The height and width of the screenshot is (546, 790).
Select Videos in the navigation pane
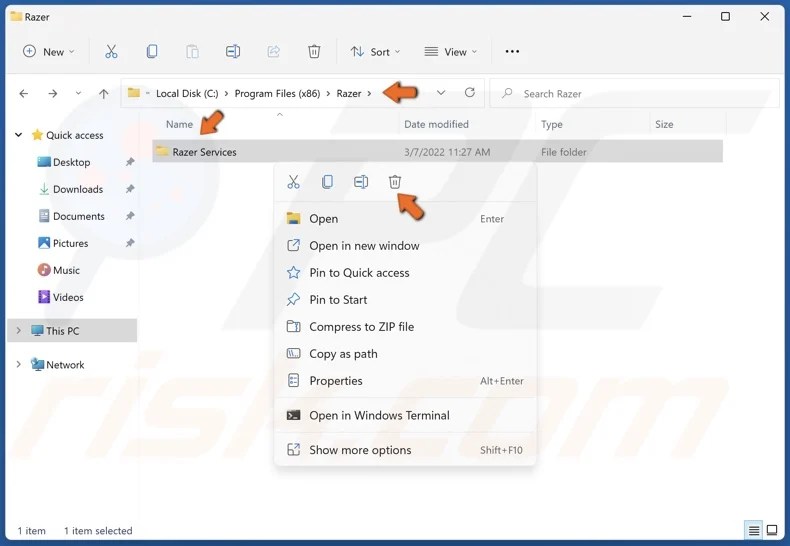[x=68, y=297]
